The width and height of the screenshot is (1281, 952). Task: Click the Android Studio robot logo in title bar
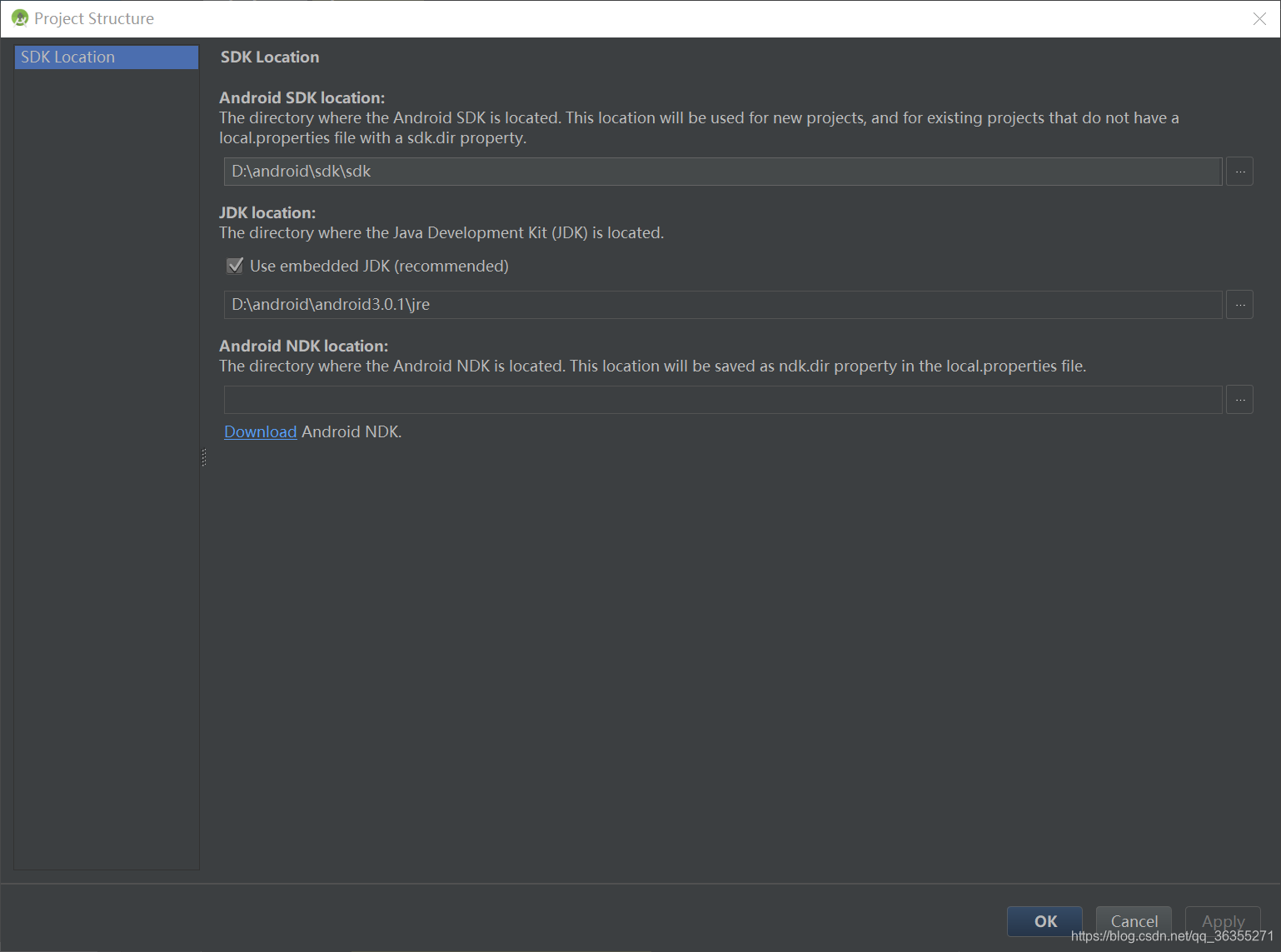[x=18, y=17]
